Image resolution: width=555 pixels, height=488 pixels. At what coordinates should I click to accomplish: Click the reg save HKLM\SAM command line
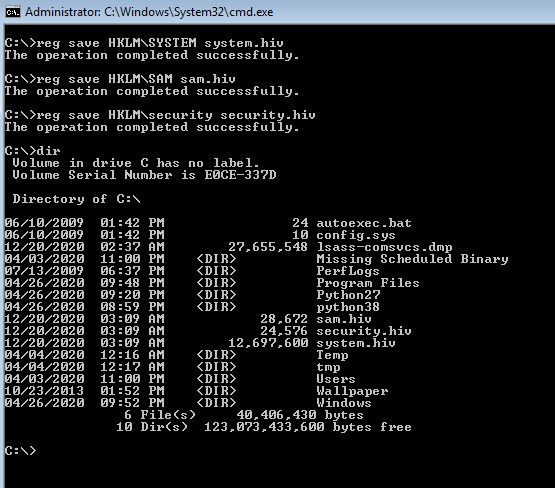coord(120,79)
